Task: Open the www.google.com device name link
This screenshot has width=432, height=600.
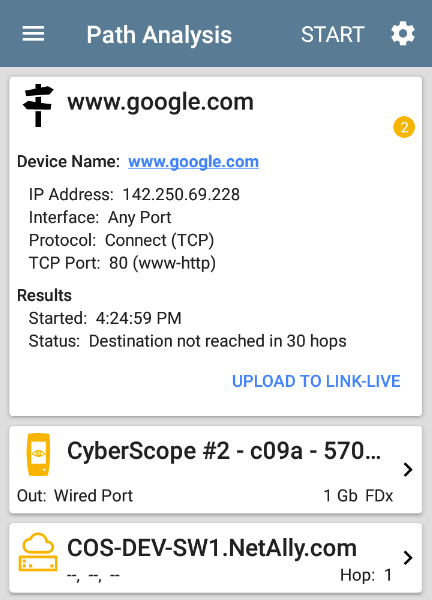Action: coord(193,162)
